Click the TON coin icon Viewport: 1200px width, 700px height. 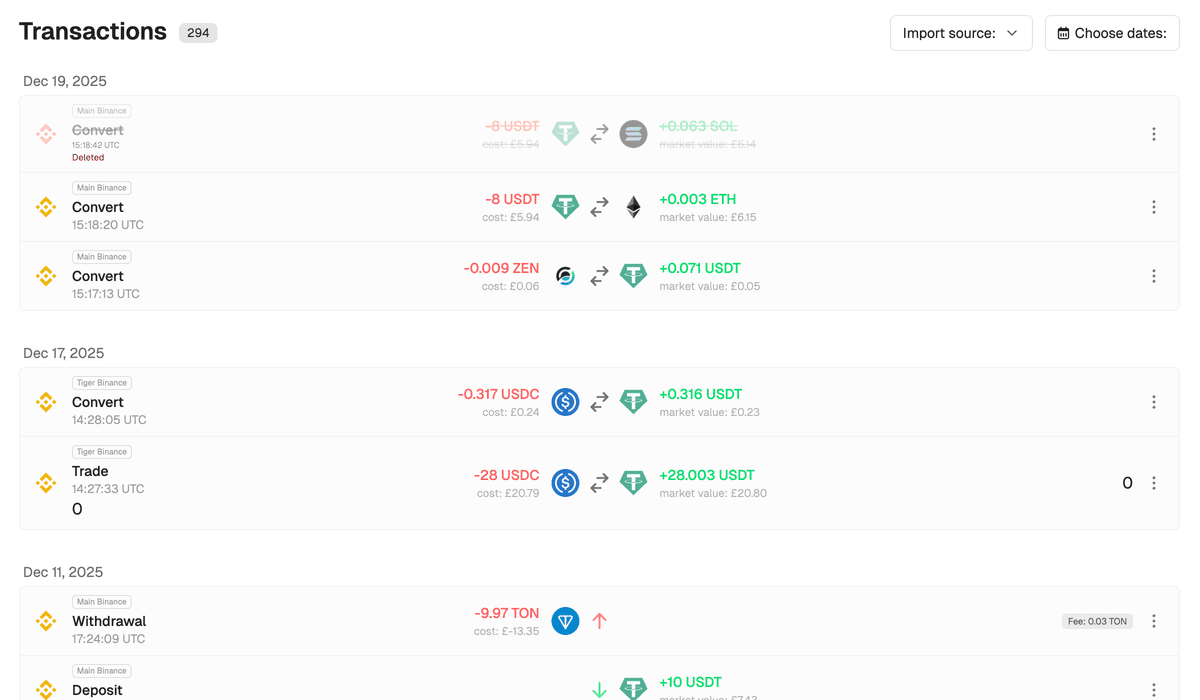pos(565,621)
